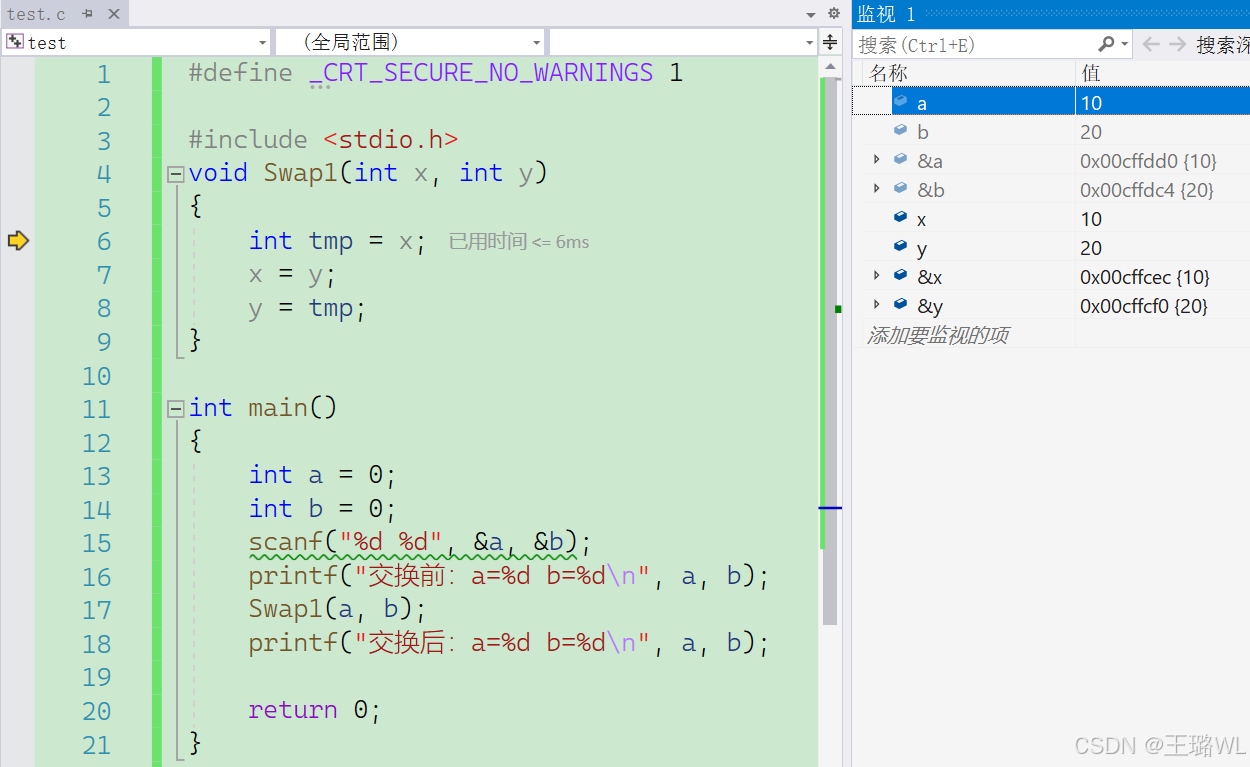Click the search back arrow
Viewport: 1250px width, 767px height.
(x=1151, y=44)
